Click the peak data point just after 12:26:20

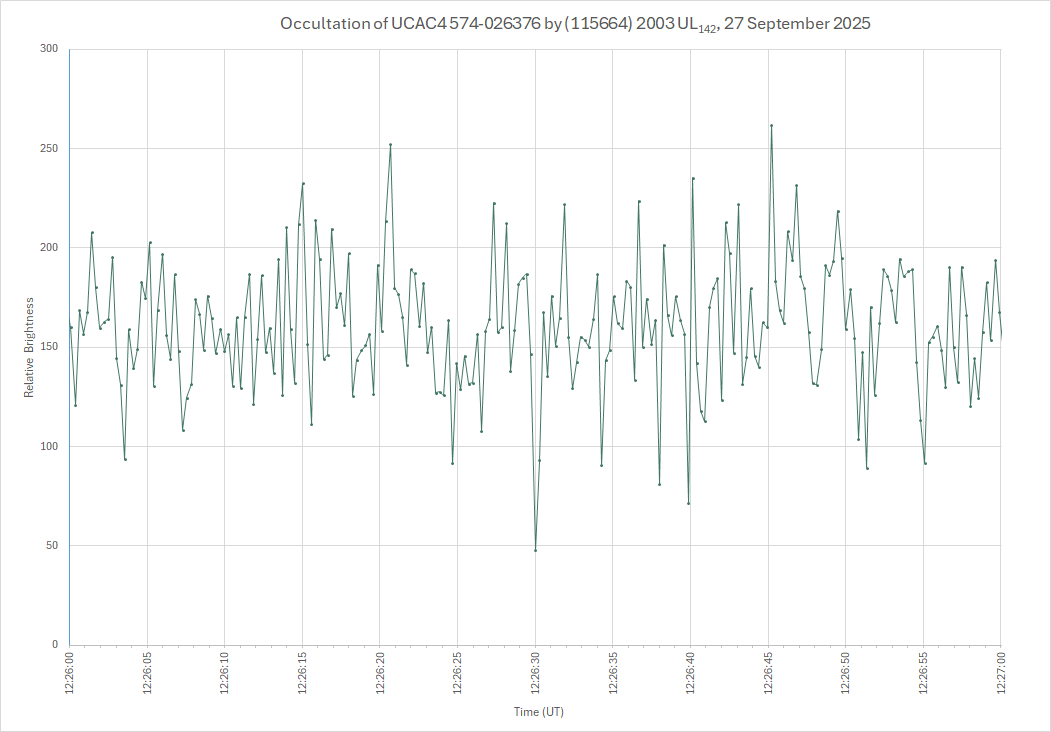[390, 144]
